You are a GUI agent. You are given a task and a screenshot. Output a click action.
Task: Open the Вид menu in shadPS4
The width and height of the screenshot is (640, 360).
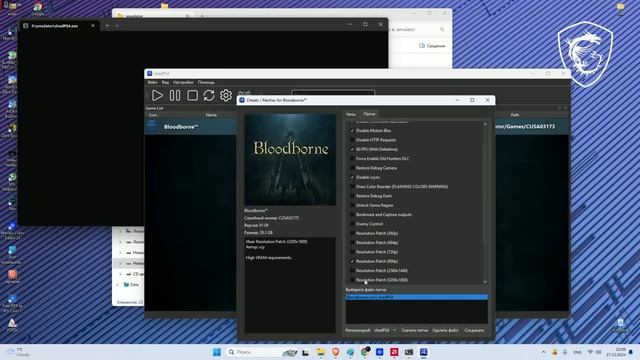[x=165, y=82]
